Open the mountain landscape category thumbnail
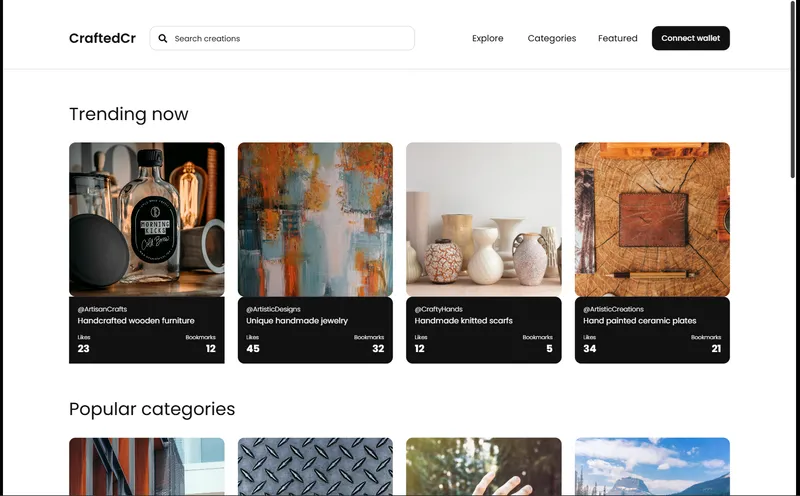800x496 pixels. 652,466
